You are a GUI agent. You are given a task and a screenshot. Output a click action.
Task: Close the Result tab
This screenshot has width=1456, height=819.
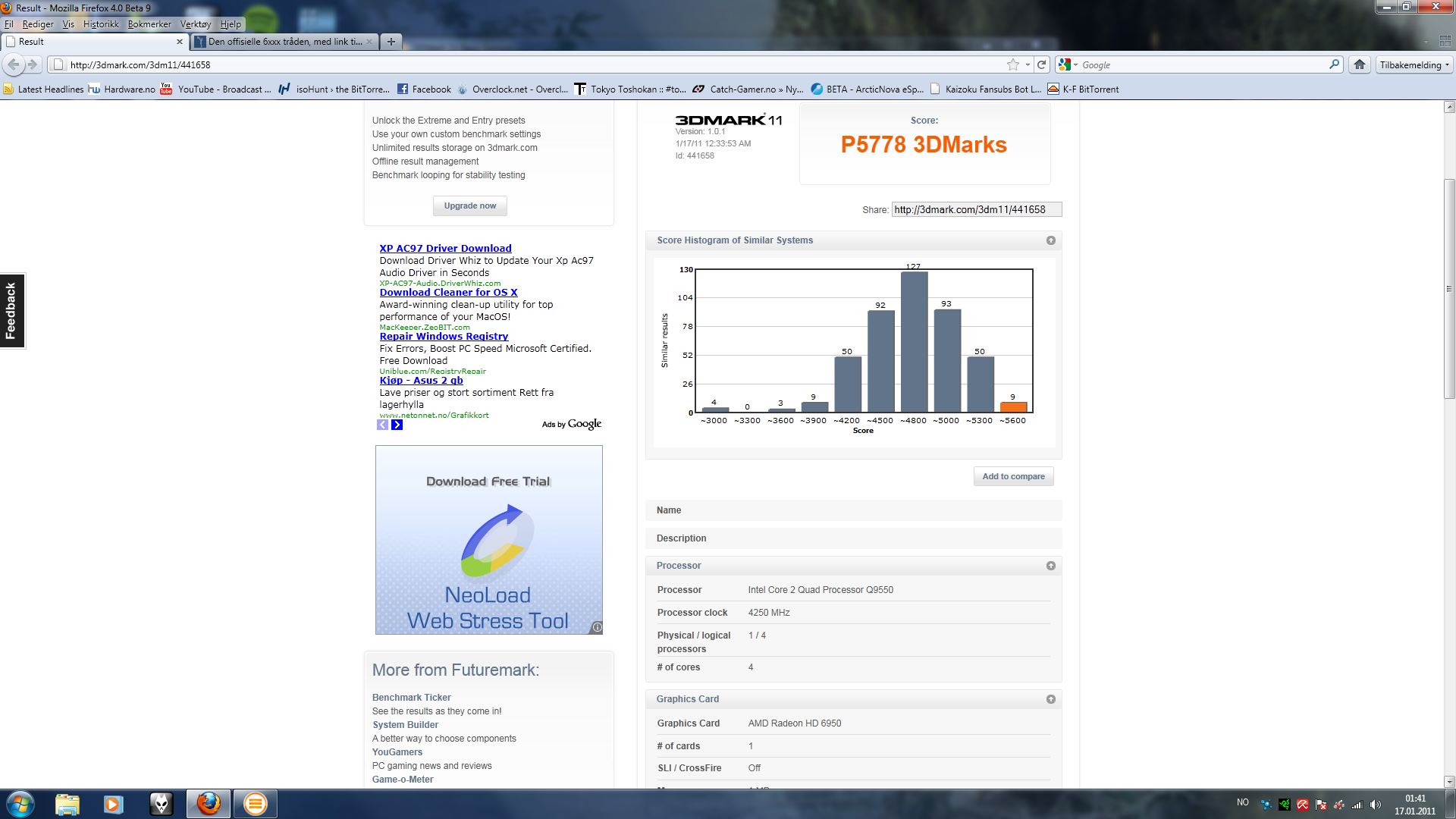coord(180,42)
